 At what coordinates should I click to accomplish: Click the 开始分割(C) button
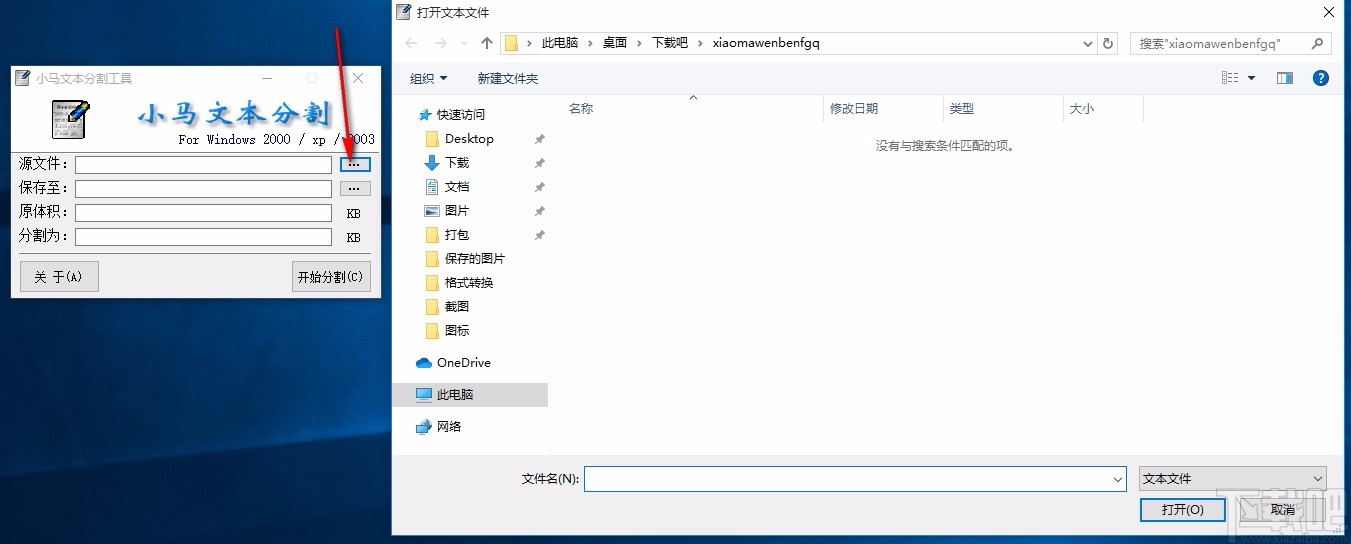point(332,277)
